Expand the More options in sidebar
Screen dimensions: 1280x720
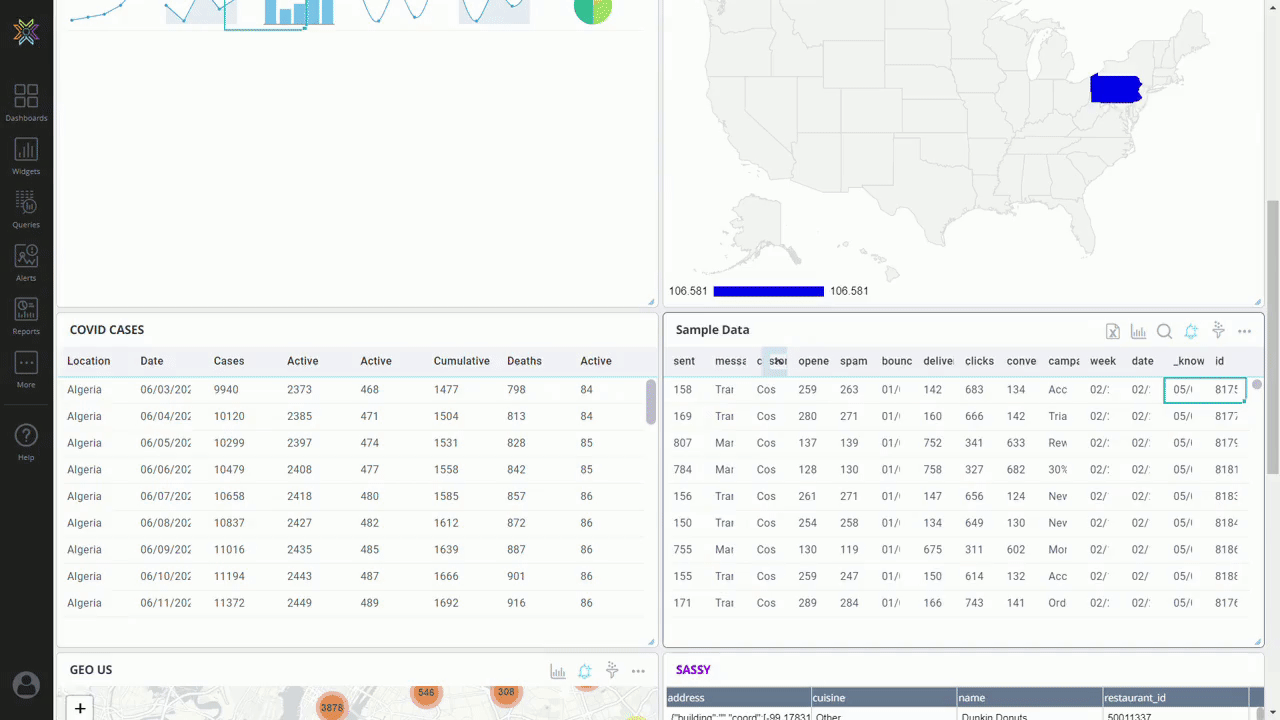(x=26, y=368)
